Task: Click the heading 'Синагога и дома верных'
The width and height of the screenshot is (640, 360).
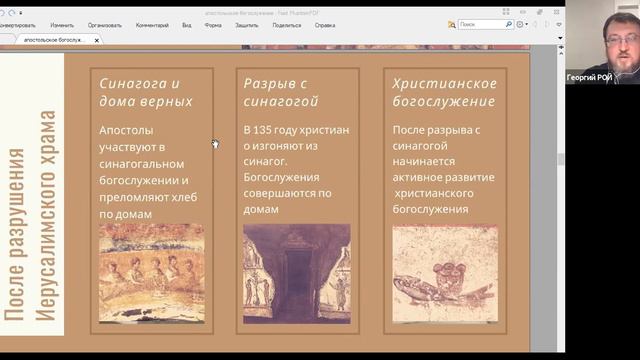Action: (x=146, y=92)
